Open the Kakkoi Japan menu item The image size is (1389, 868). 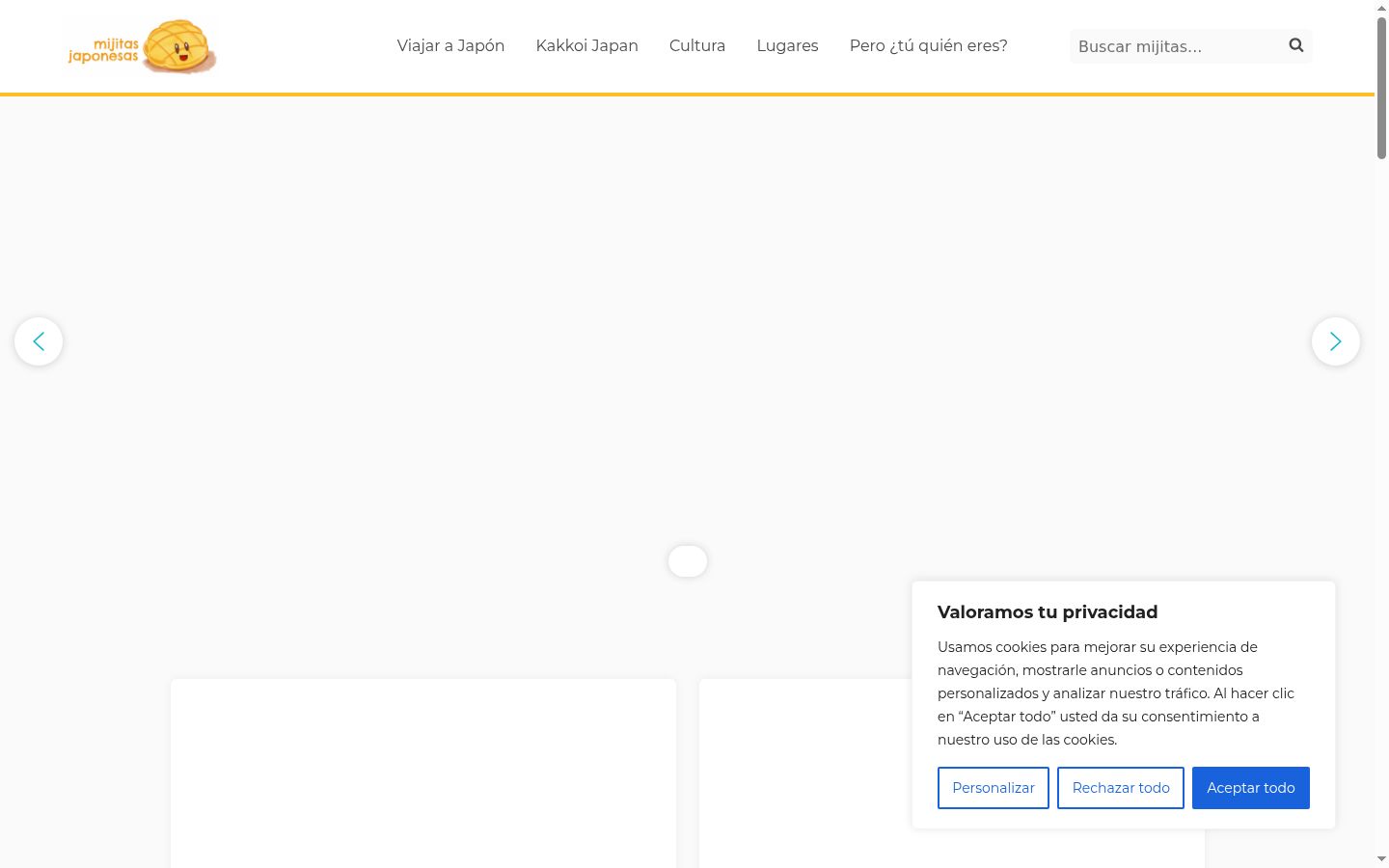[586, 46]
